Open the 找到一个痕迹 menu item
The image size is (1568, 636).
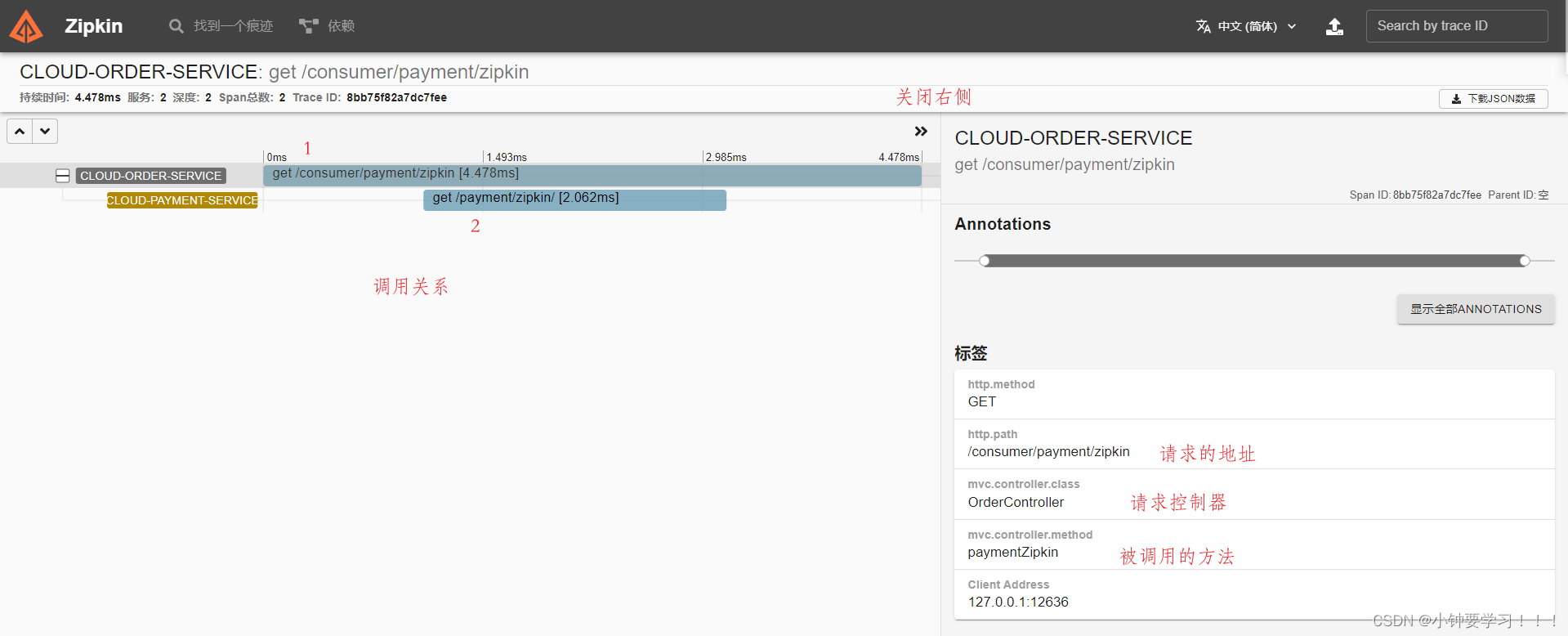point(233,26)
